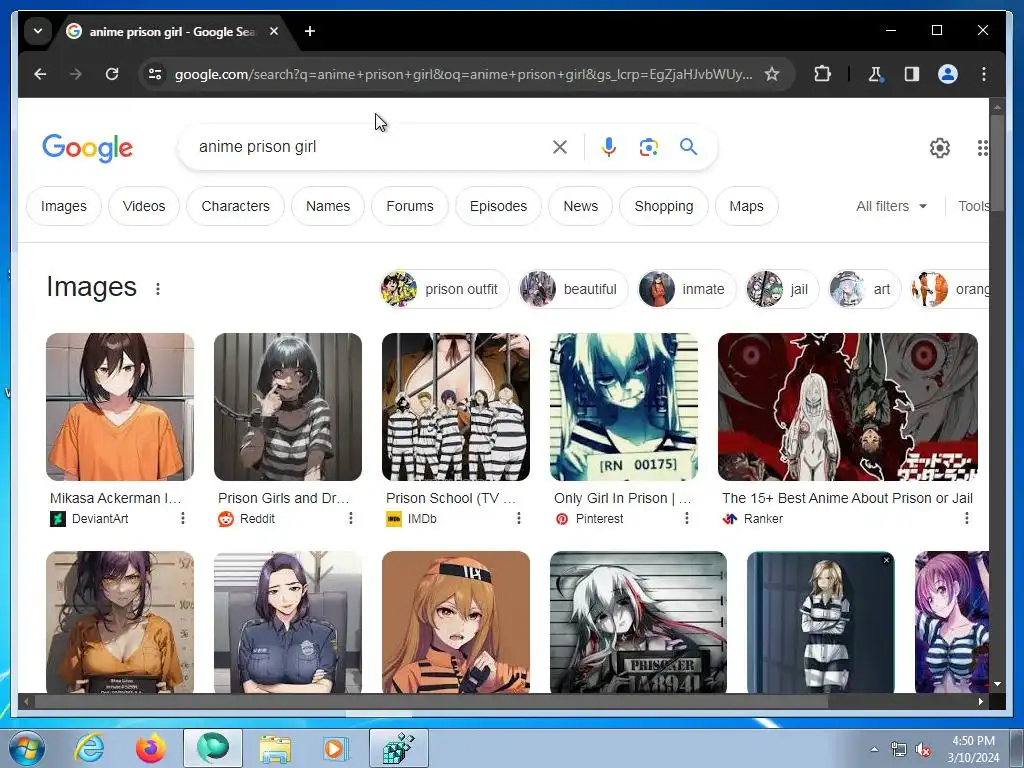Open options for the IMDb result
Viewport: 1024px width, 768px height.
coord(519,519)
